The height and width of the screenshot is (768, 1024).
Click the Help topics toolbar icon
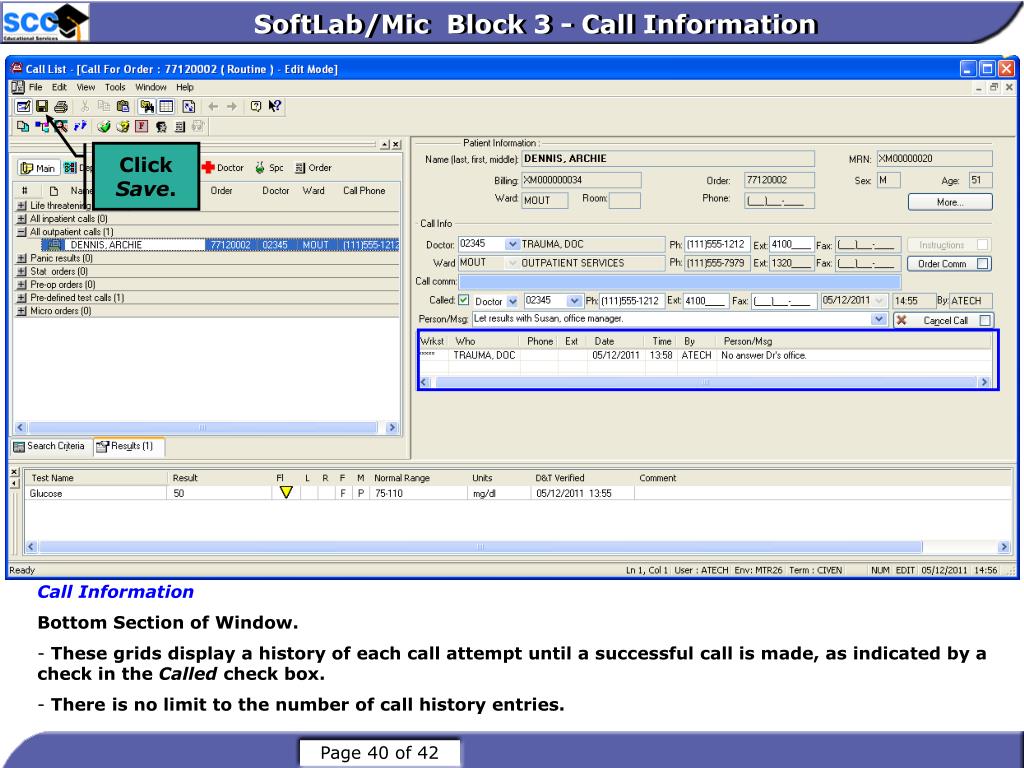[x=256, y=106]
